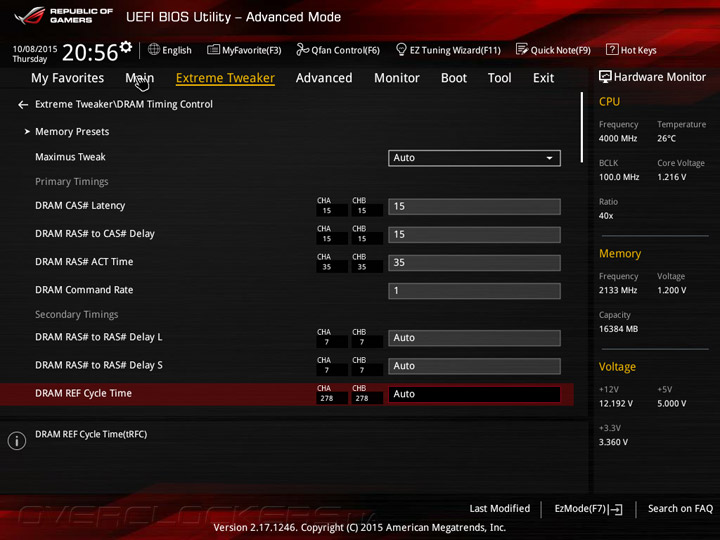The image size is (720, 540).
Task: View Last Modified settings
Action: click(500, 509)
